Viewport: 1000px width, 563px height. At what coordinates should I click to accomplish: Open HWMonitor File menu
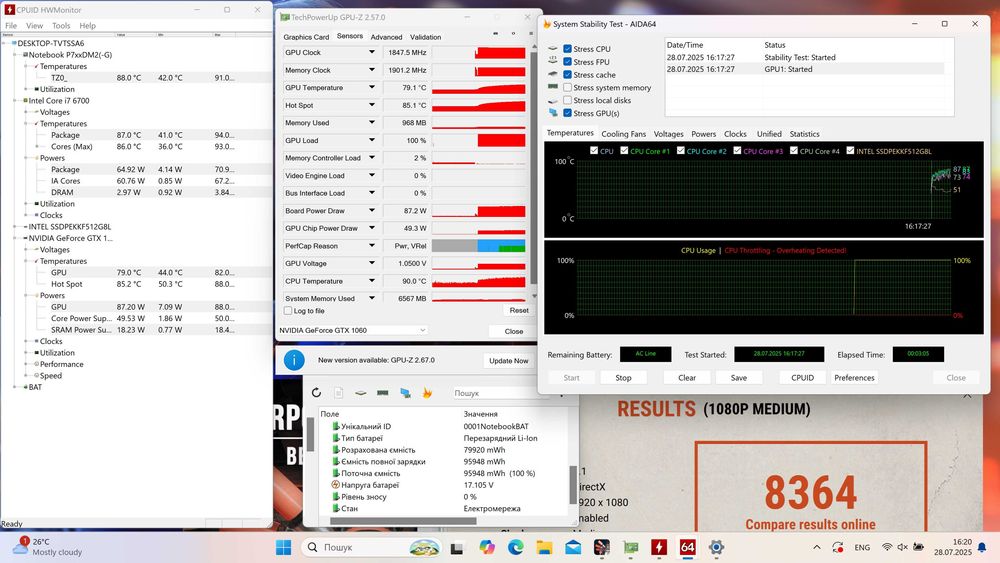click(11, 26)
